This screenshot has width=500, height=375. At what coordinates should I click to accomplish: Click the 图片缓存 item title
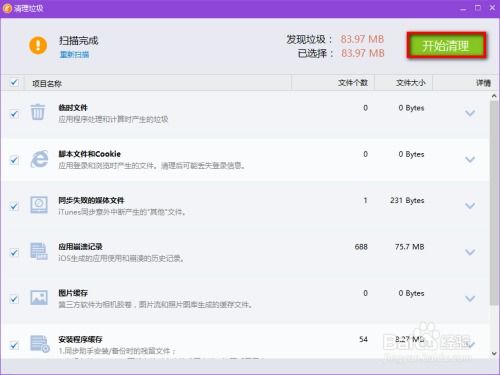coord(73,293)
